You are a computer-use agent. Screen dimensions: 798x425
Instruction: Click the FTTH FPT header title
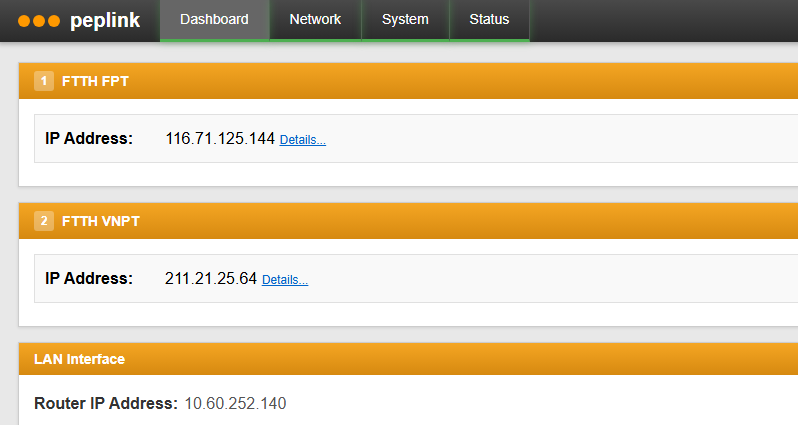pos(95,81)
